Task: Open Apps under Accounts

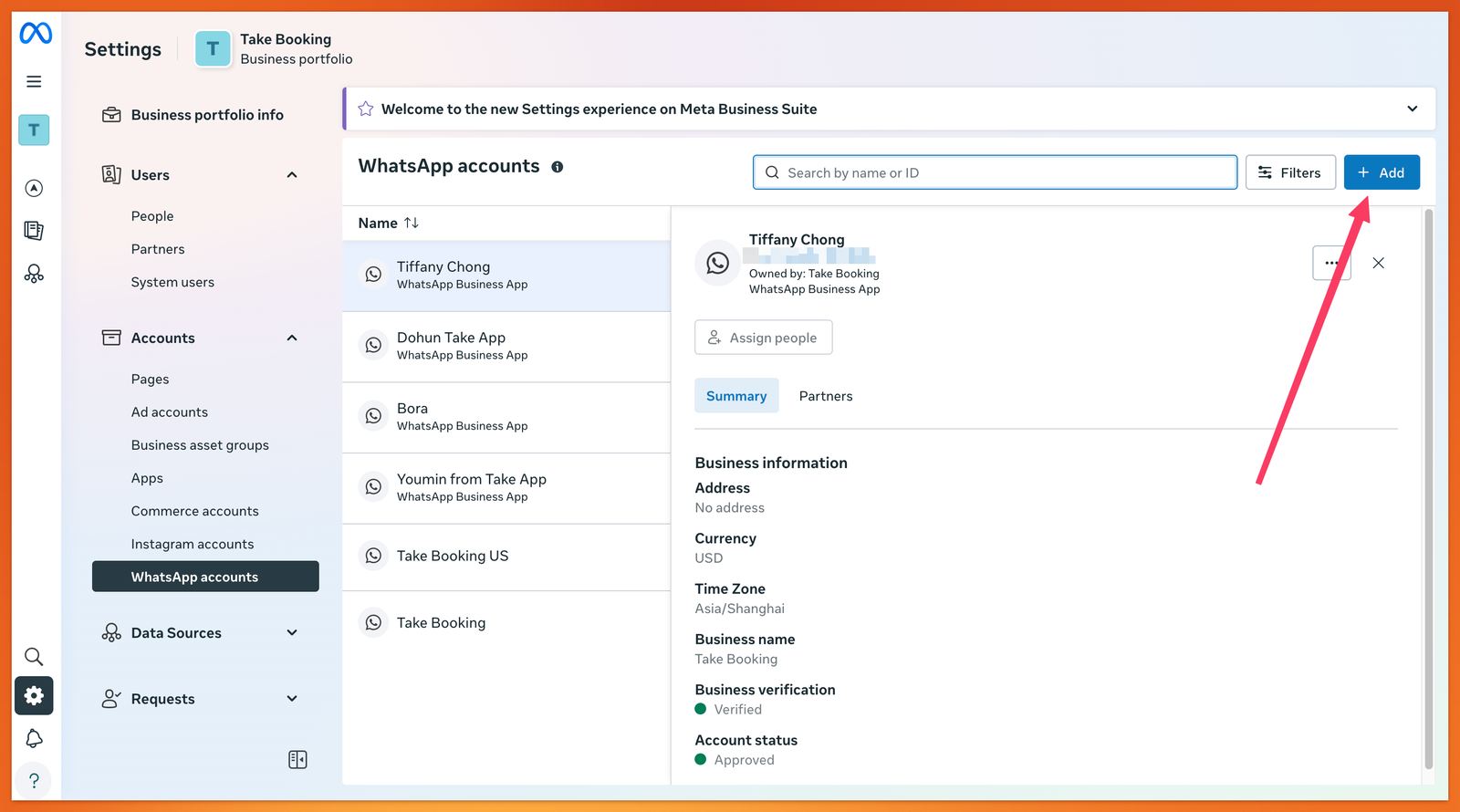Action: (x=147, y=478)
